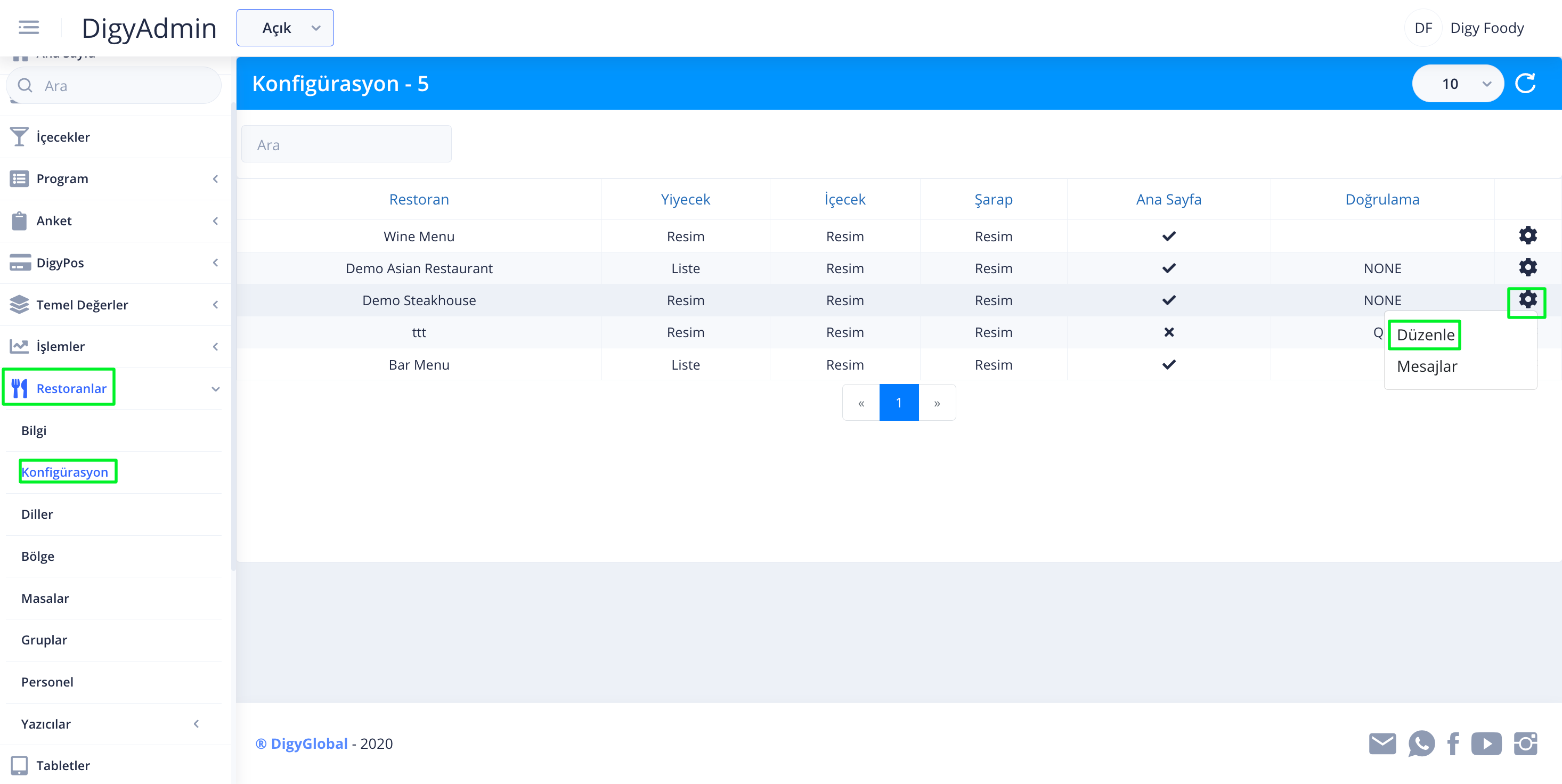Open gear settings for Demo Asian Restaurant

1527,267
